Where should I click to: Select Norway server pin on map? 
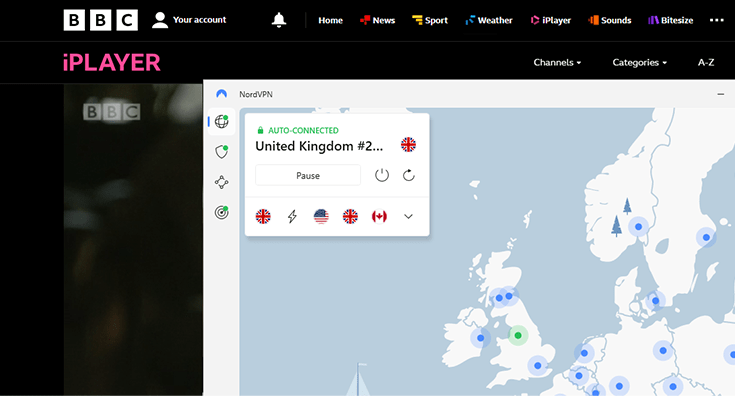pyautogui.click(x=638, y=227)
